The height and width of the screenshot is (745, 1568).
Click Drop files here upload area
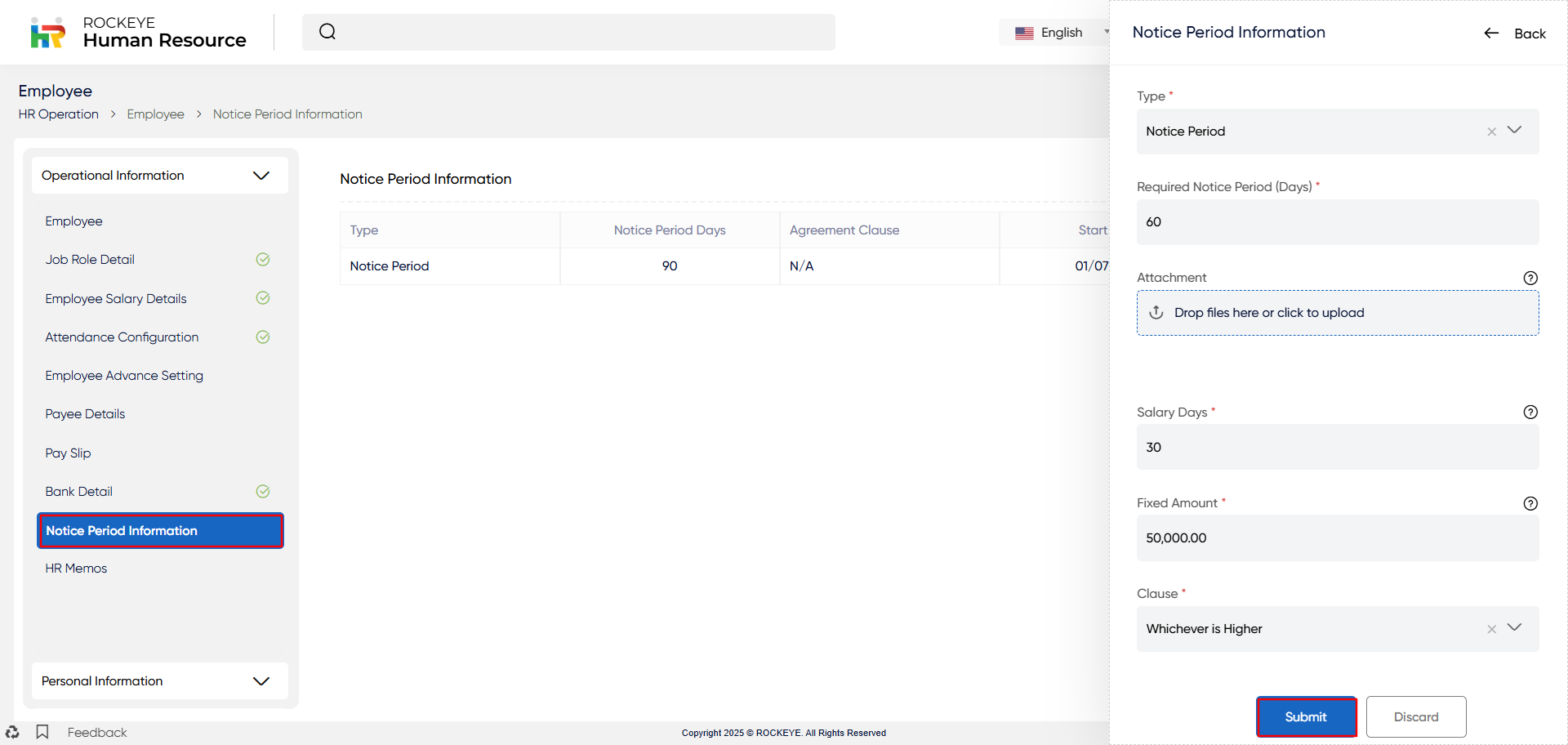click(1338, 313)
